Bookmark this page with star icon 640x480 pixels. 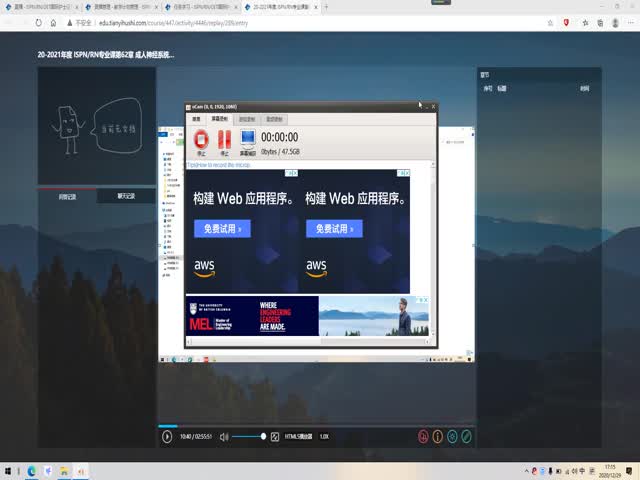pyautogui.click(x=550, y=23)
